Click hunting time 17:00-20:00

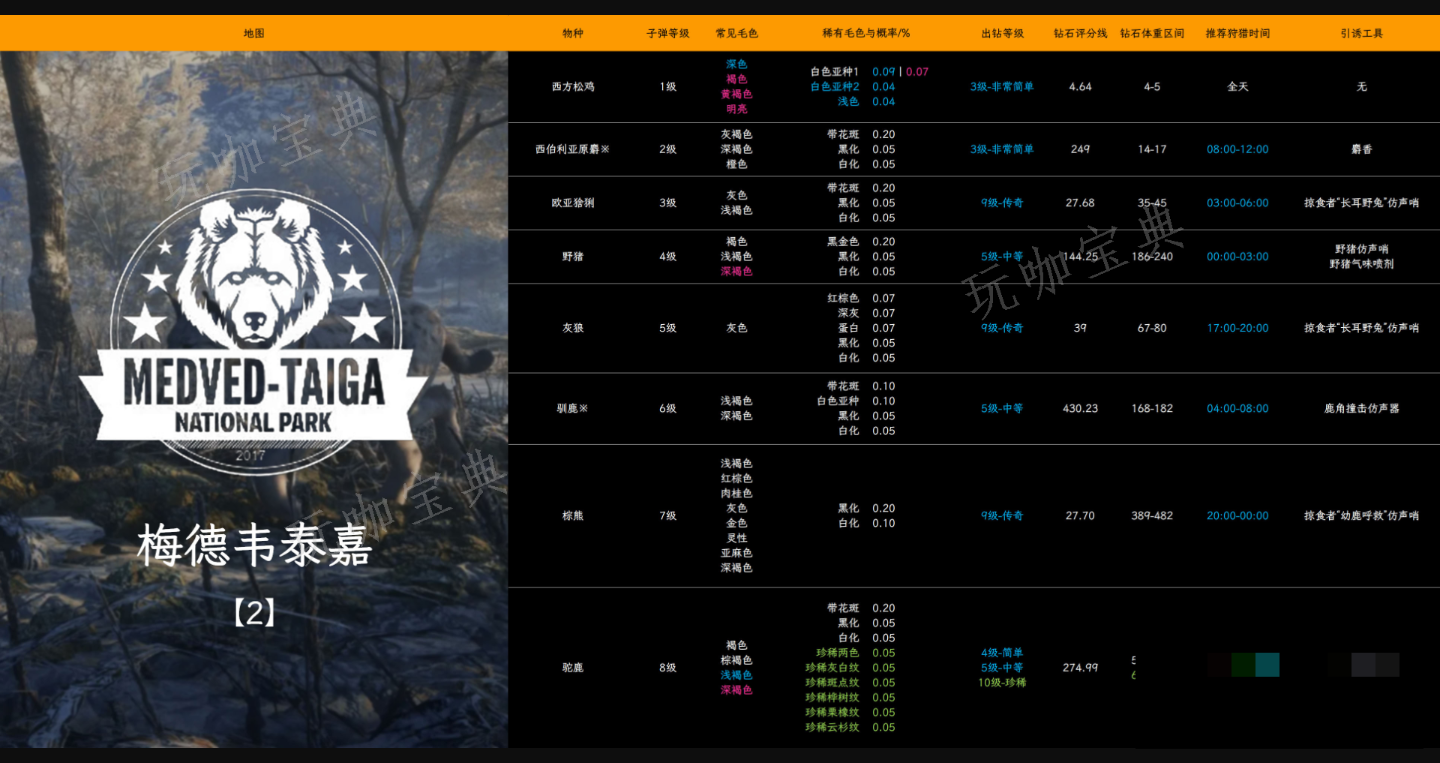pos(1238,328)
